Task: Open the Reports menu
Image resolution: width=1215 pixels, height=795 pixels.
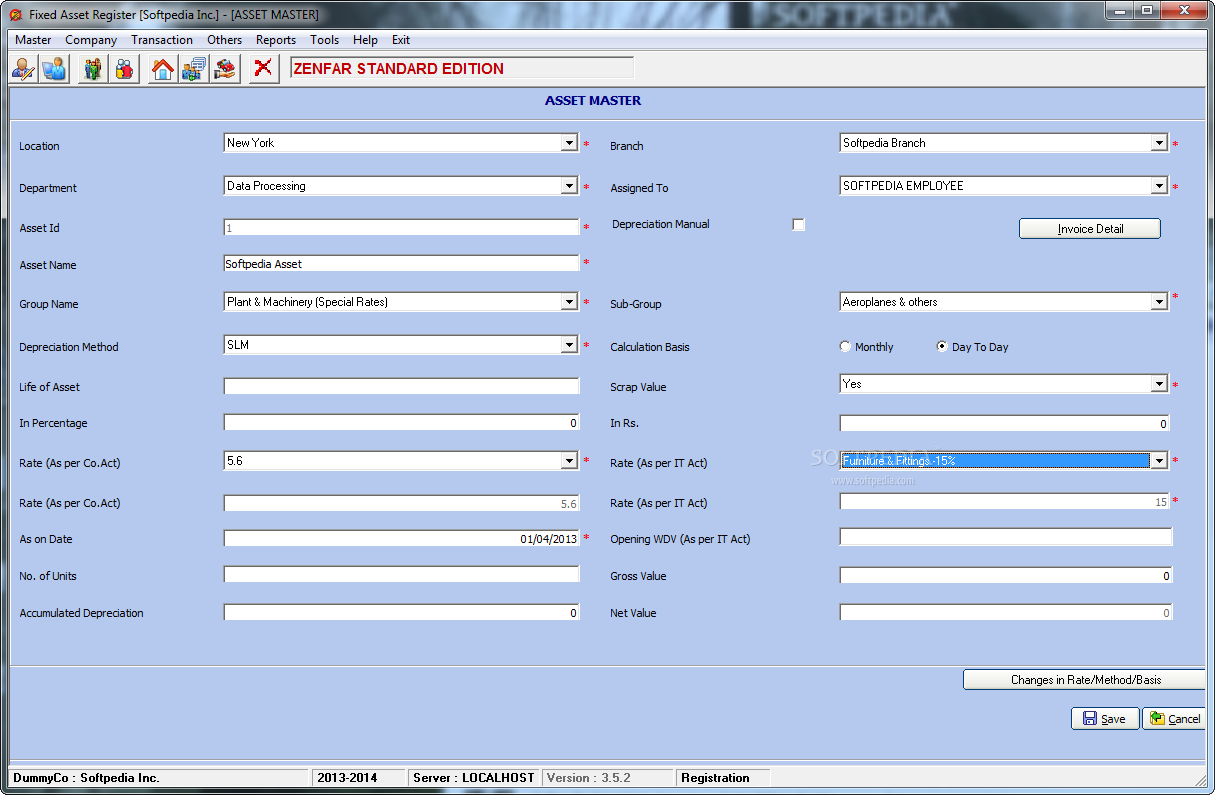Action: click(276, 40)
